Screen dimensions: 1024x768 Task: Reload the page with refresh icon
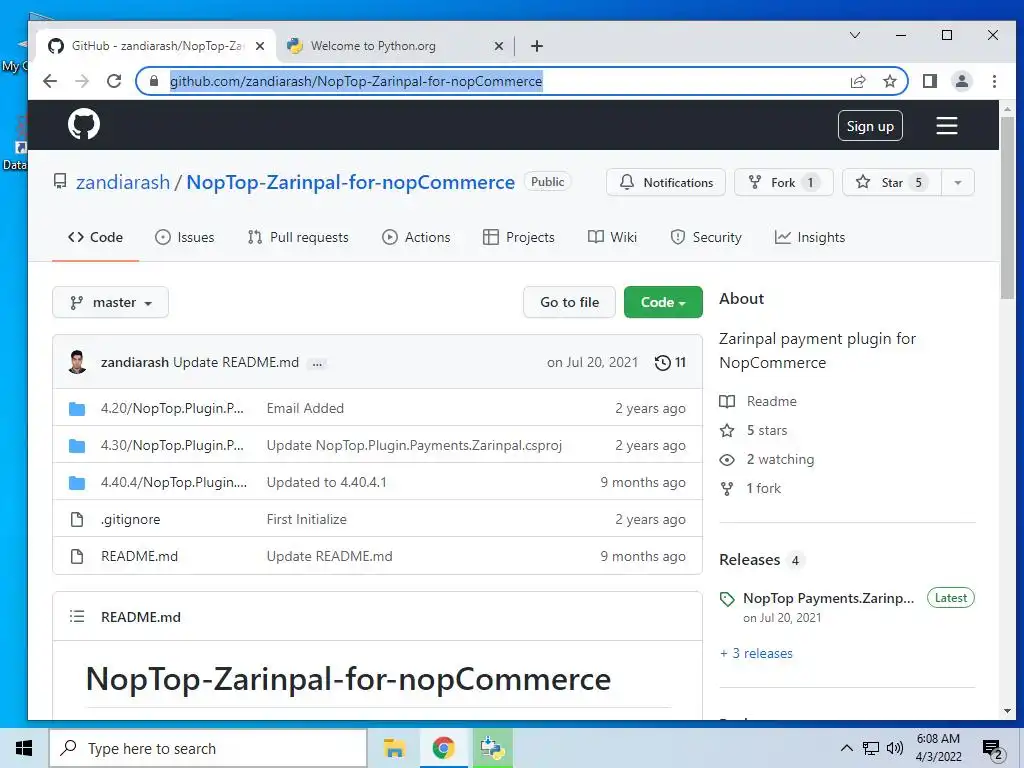click(114, 81)
